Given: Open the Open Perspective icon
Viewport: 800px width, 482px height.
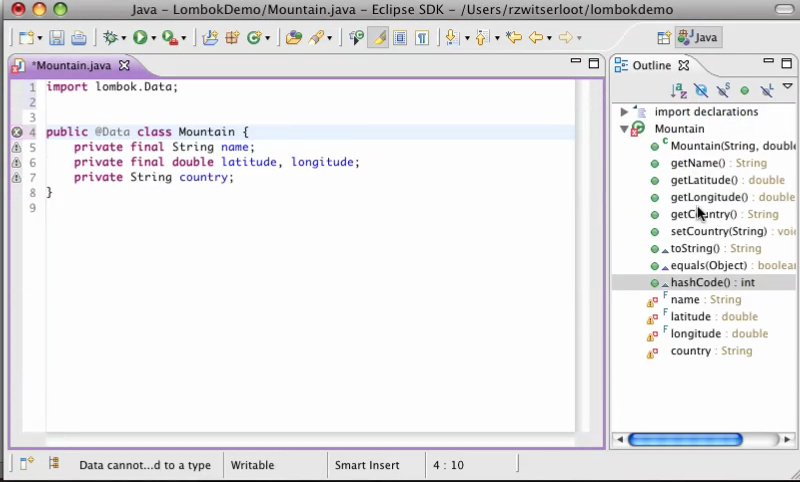Looking at the screenshot, I should (x=664, y=38).
